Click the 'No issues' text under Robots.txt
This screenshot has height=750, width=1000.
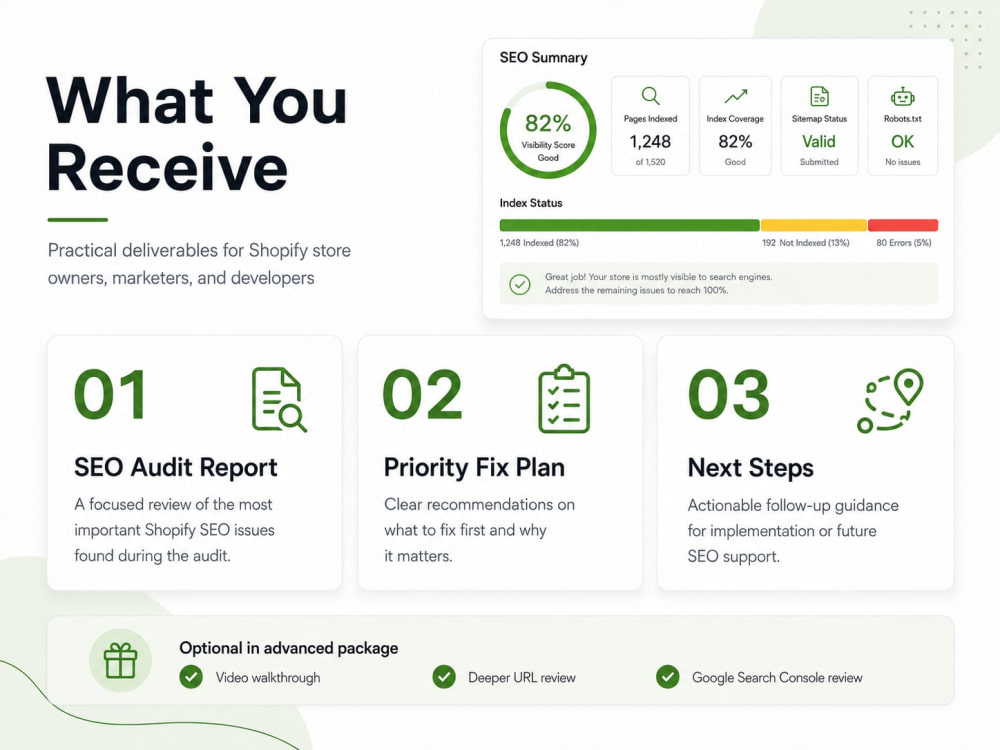(902, 162)
